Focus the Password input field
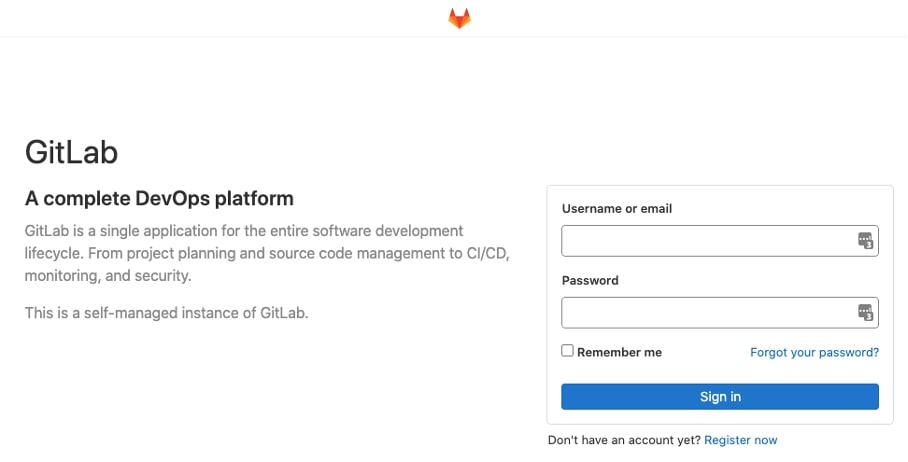Image resolution: width=908 pixels, height=462 pixels. click(x=705, y=313)
